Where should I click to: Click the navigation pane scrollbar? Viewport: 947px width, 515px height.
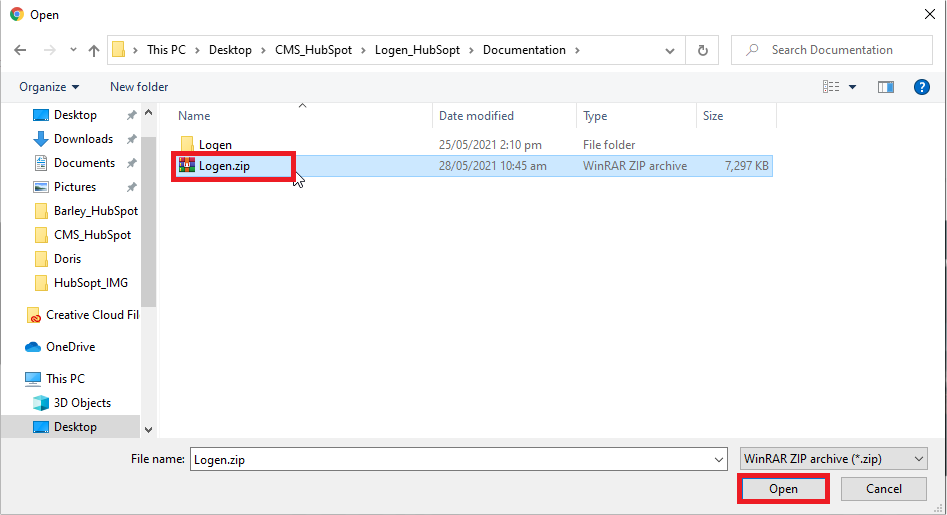click(149, 220)
